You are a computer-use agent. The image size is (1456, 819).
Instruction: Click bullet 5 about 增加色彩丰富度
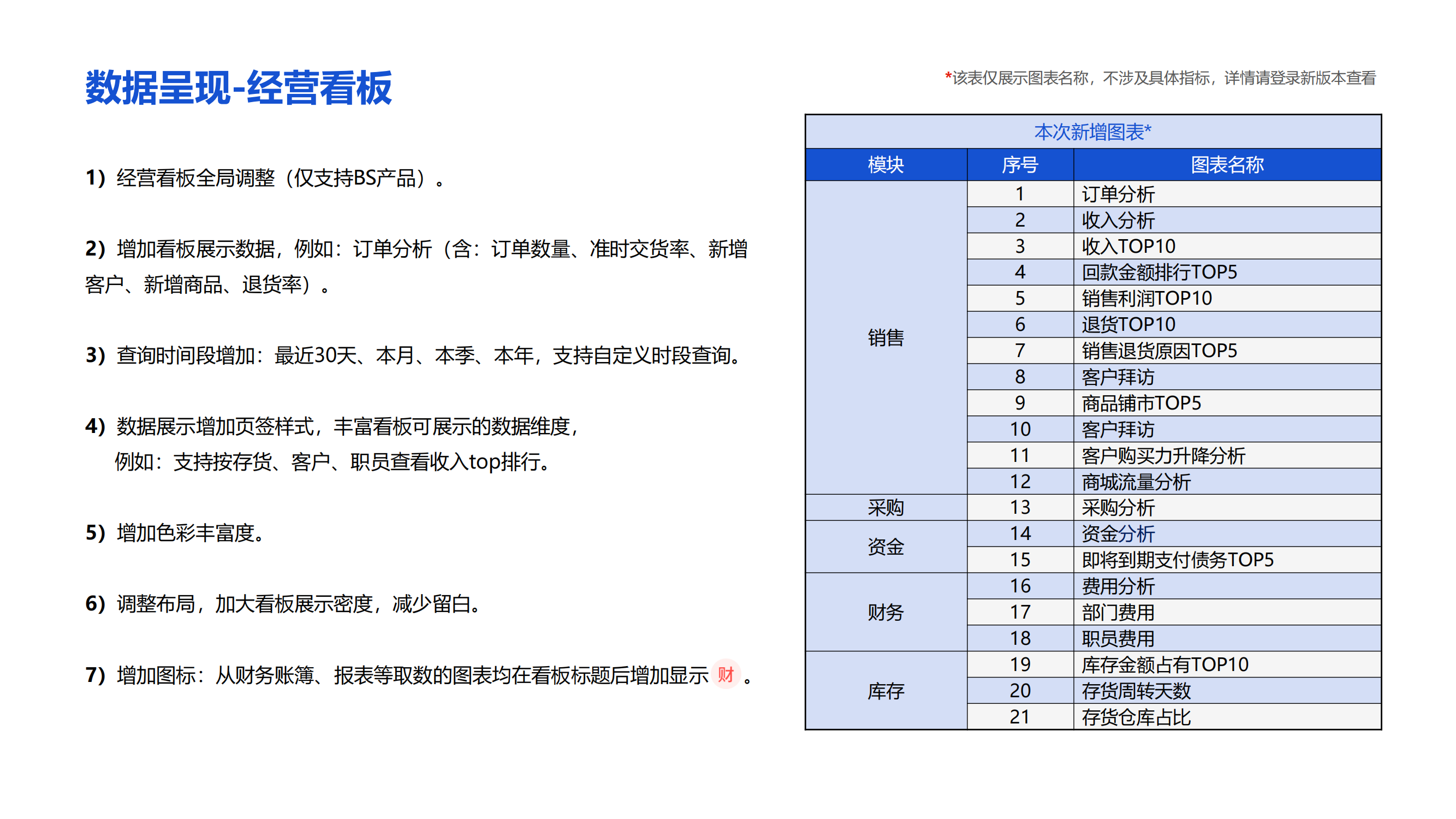(x=175, y=532)
